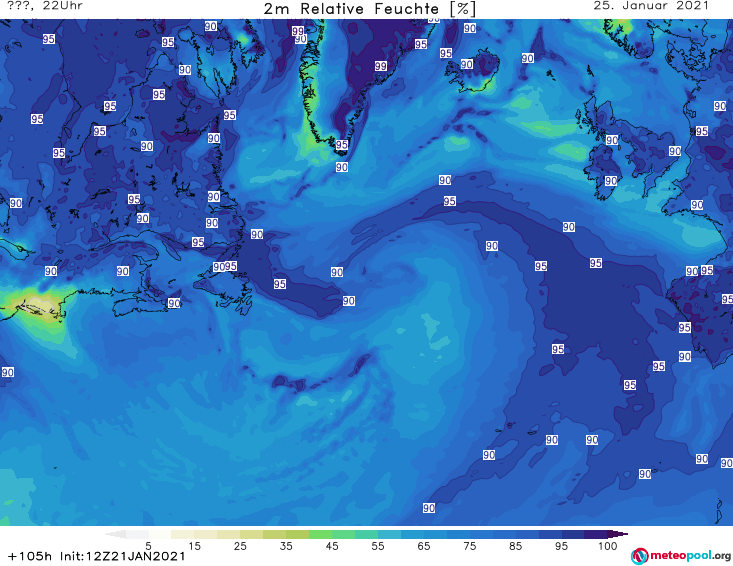Click the red-teal meteopool circle icon
The image size is (733, 566).
click(639, 556)
